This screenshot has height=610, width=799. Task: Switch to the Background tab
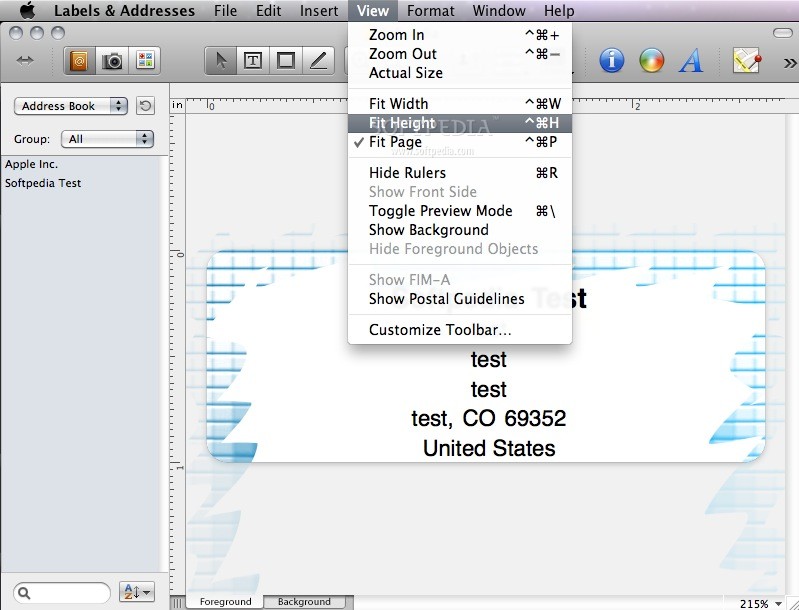click(x=304, y=602)
